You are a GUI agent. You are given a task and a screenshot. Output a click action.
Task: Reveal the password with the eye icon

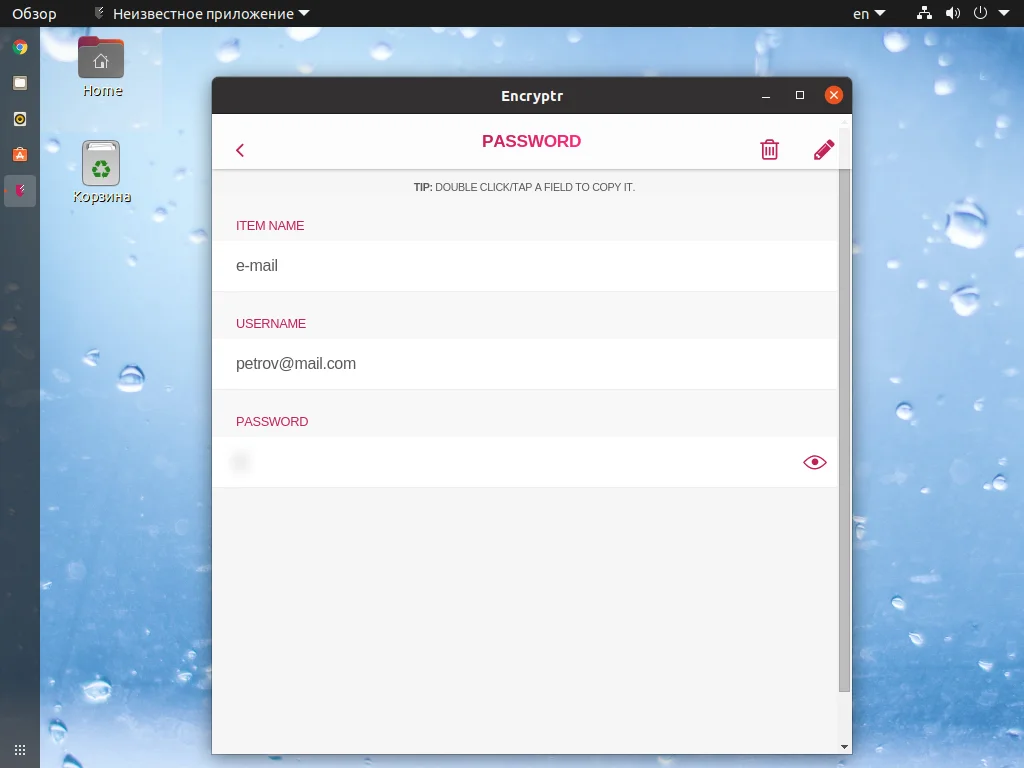(x=814, y=462)
